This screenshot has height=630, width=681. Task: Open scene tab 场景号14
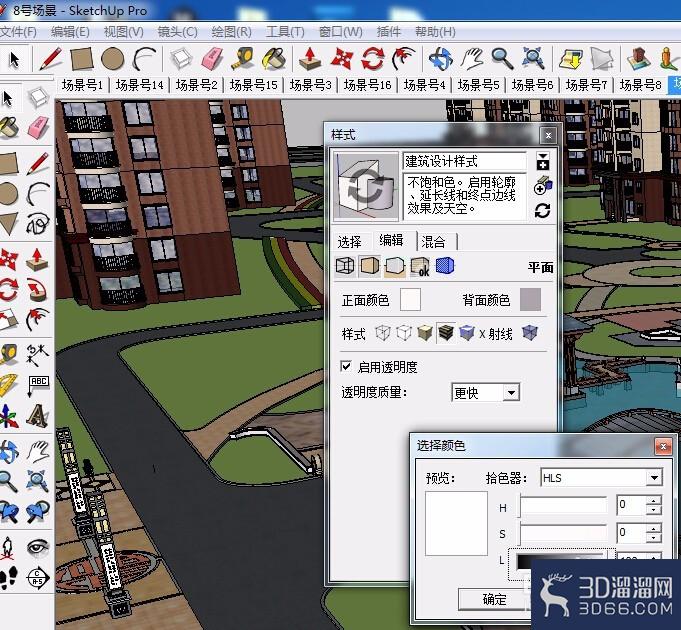139,85
